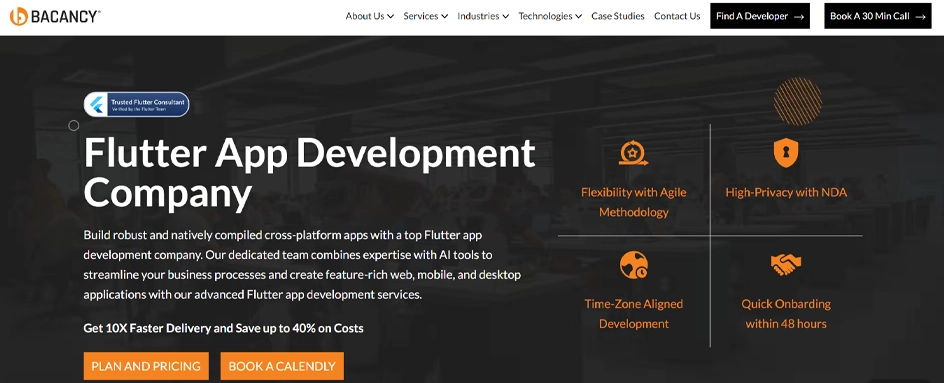Click the Time-Zone globe clock icon
This screenshot has width=944, height=383.
tap(633, 264)
